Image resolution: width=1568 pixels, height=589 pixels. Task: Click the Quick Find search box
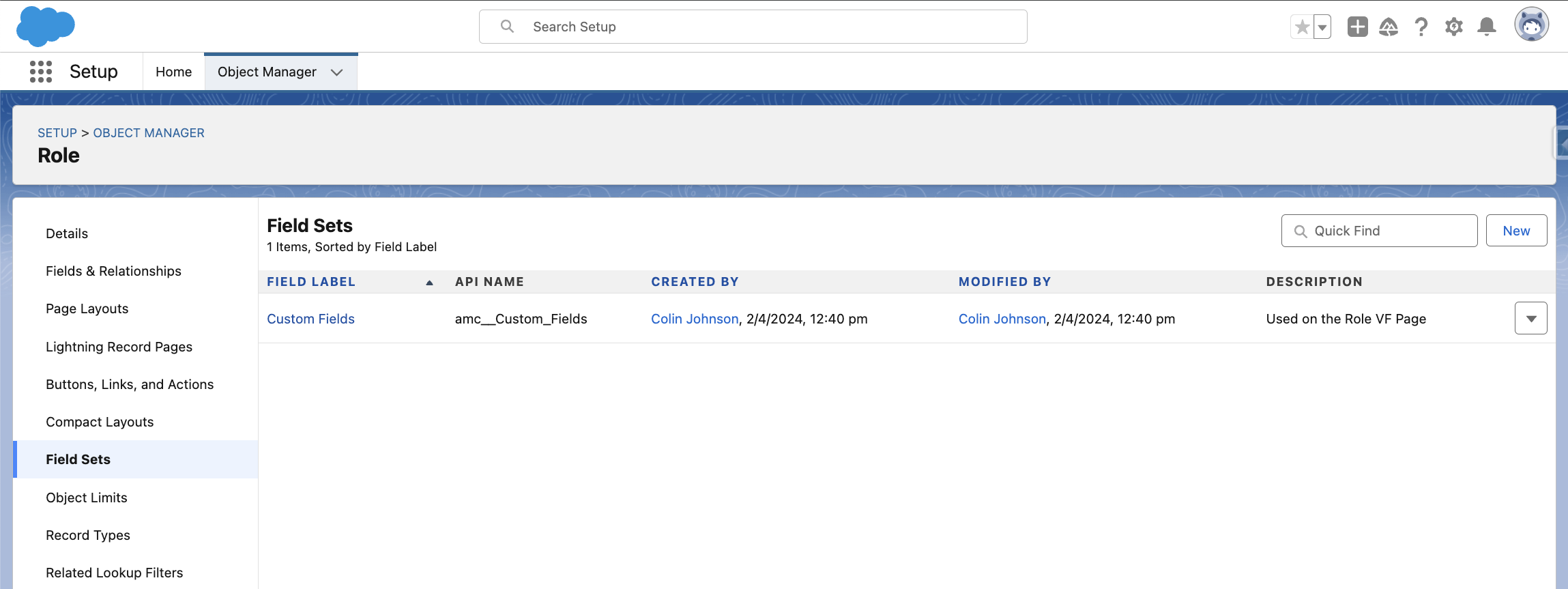tap(1379, 231)
